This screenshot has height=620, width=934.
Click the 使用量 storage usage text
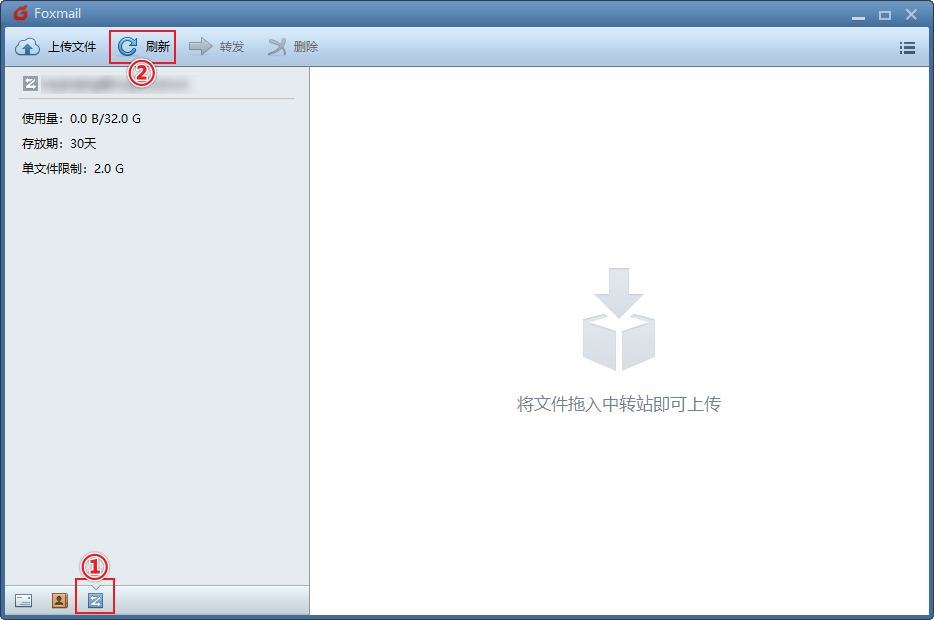[x=81, y=119]
